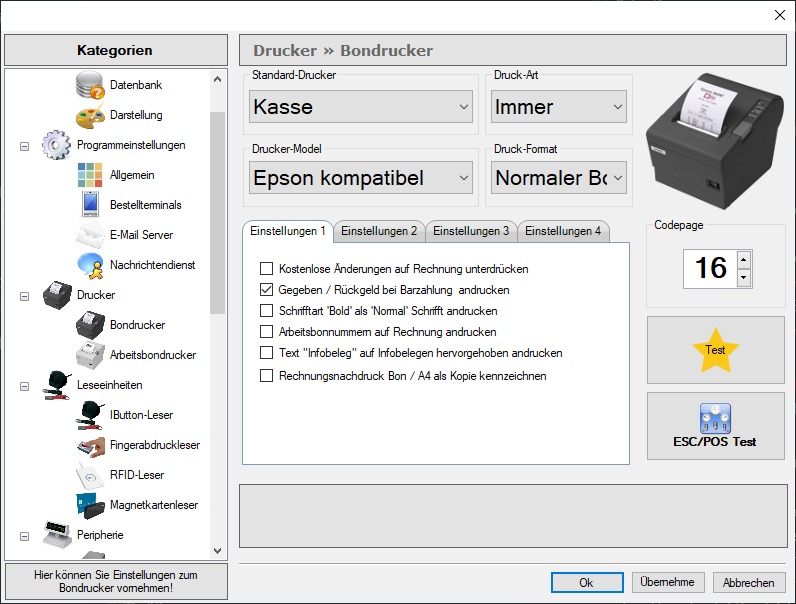The image size is (796, 604).
Task: Switch to the Einstellungen 2 tab
Action: coord(379,231)
